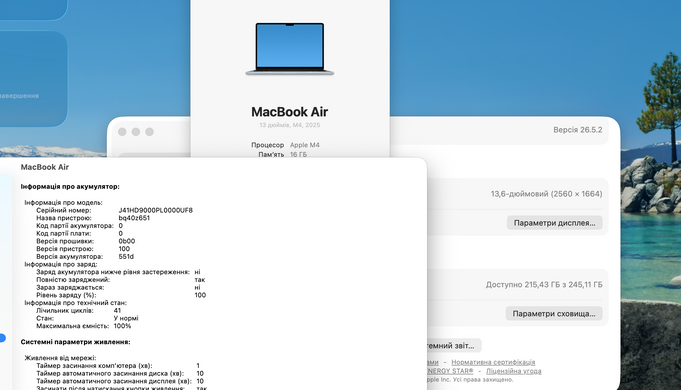This screenshot has width=681, height=390.
Task: Close the settings window with its first gray circle
Action: tap(122, 132)
